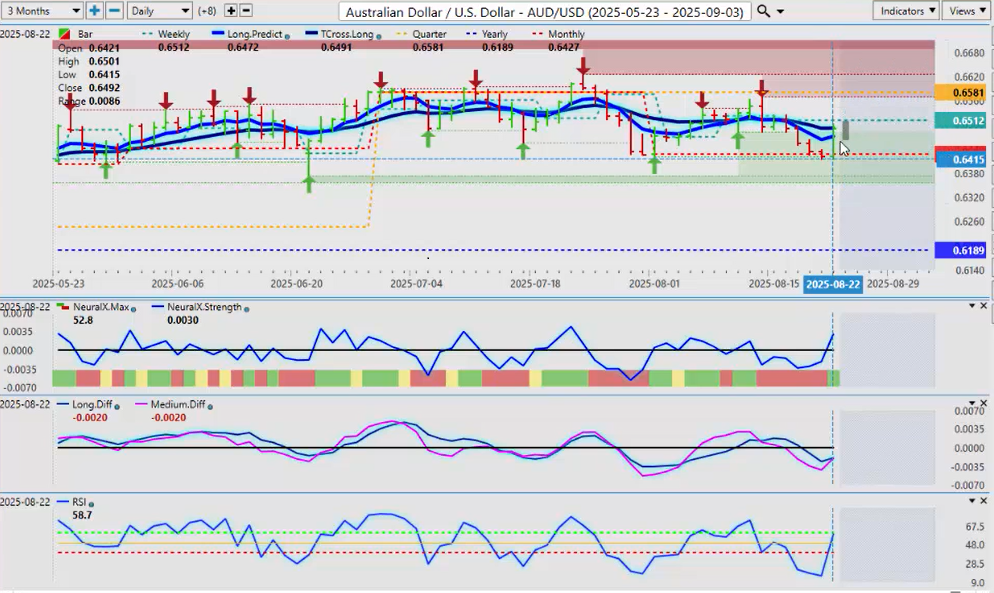Viewport: 994px width, 593px height.
Task: Click the black plus next to (+8)
Action: 231,11
